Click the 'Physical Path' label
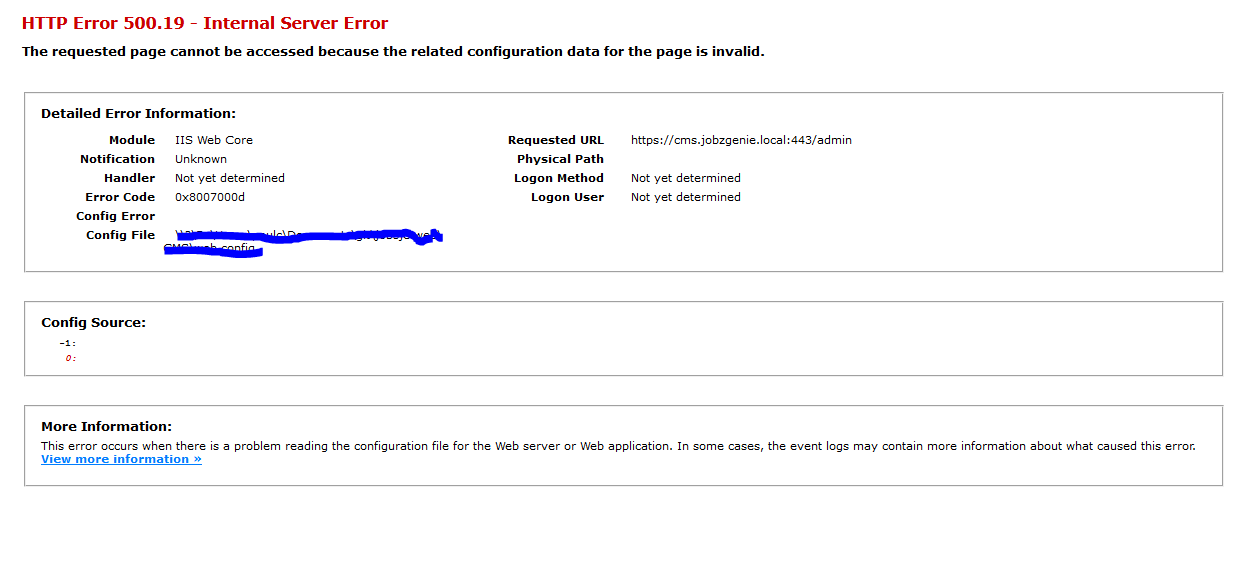The width and height of the screenshot is (1243, 576). [560, 159]
